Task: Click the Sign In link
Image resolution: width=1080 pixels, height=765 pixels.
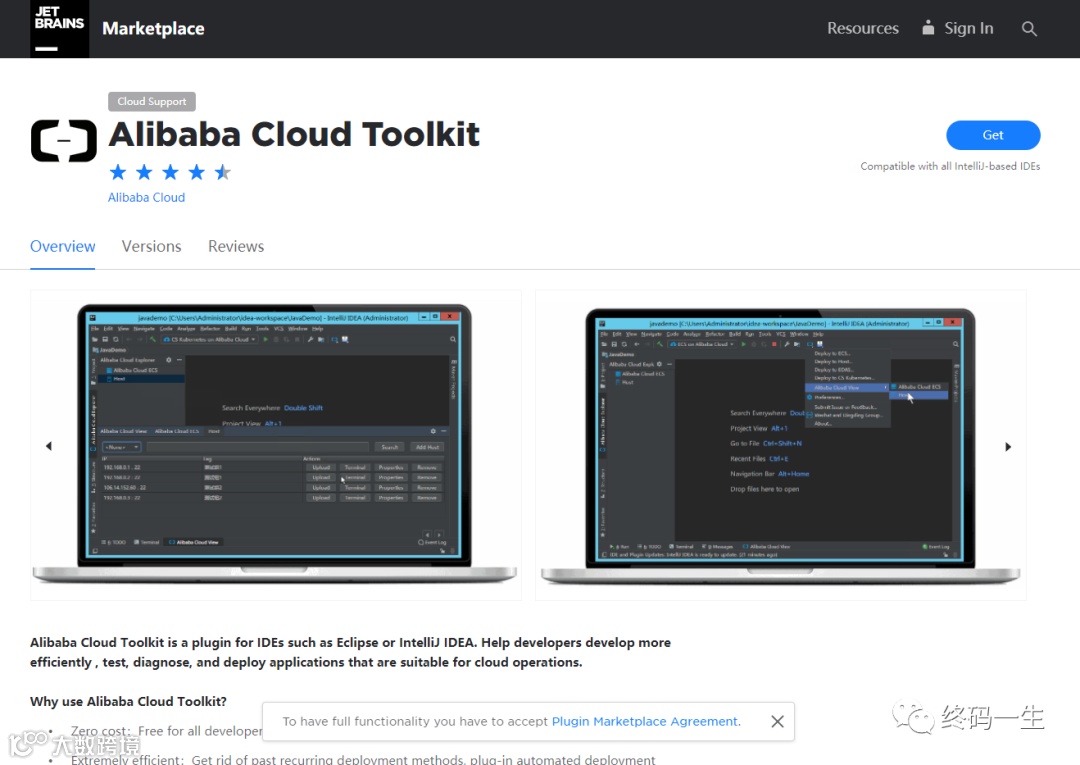Action: click(958, 28)
